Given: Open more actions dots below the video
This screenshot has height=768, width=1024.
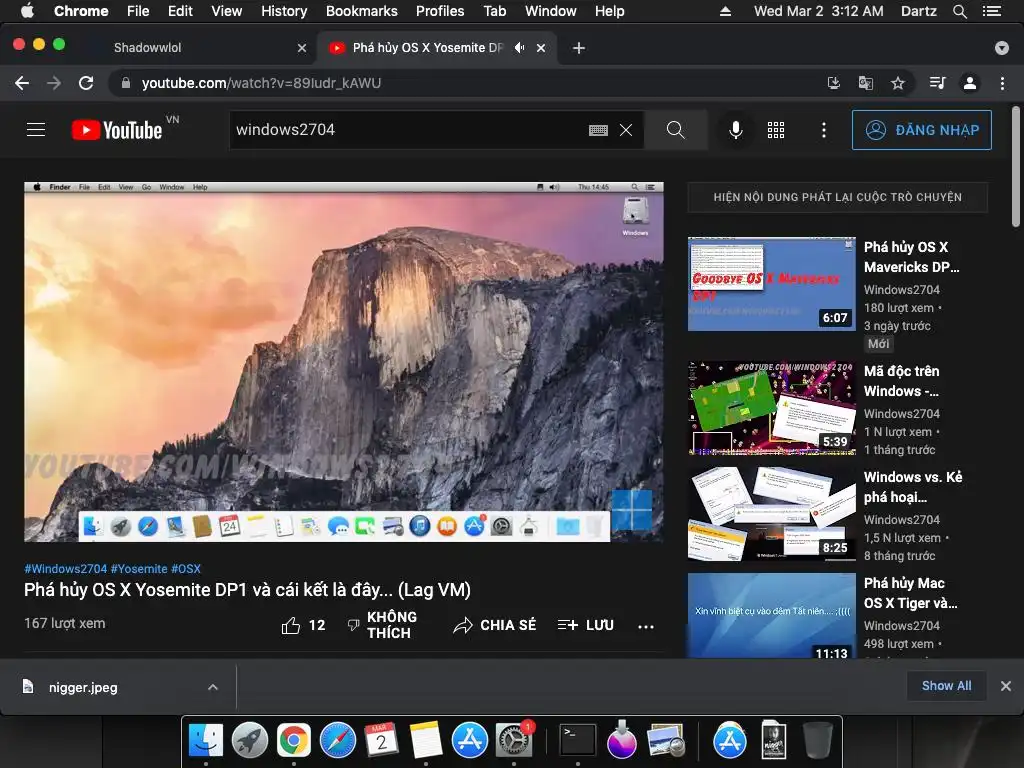Looking at the screenshot, I should 646,626.
